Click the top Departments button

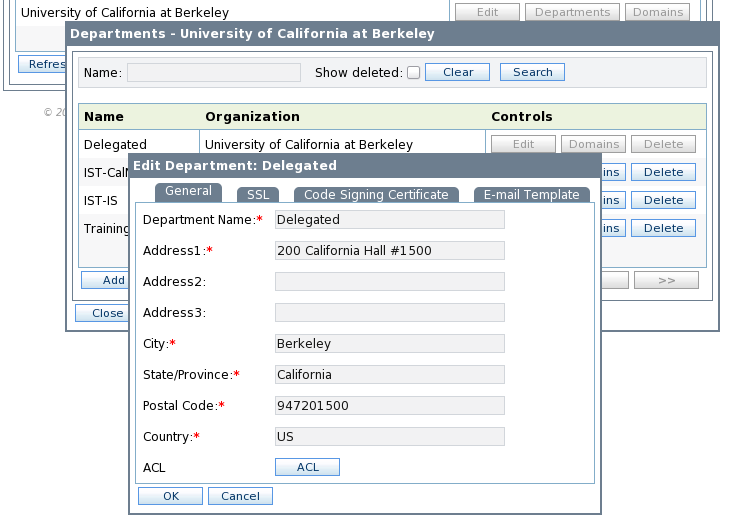pos(572,12)
